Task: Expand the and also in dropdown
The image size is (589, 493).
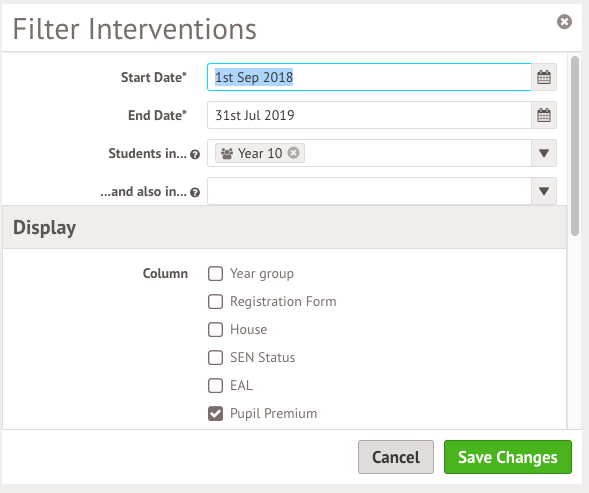Action: 544,191
